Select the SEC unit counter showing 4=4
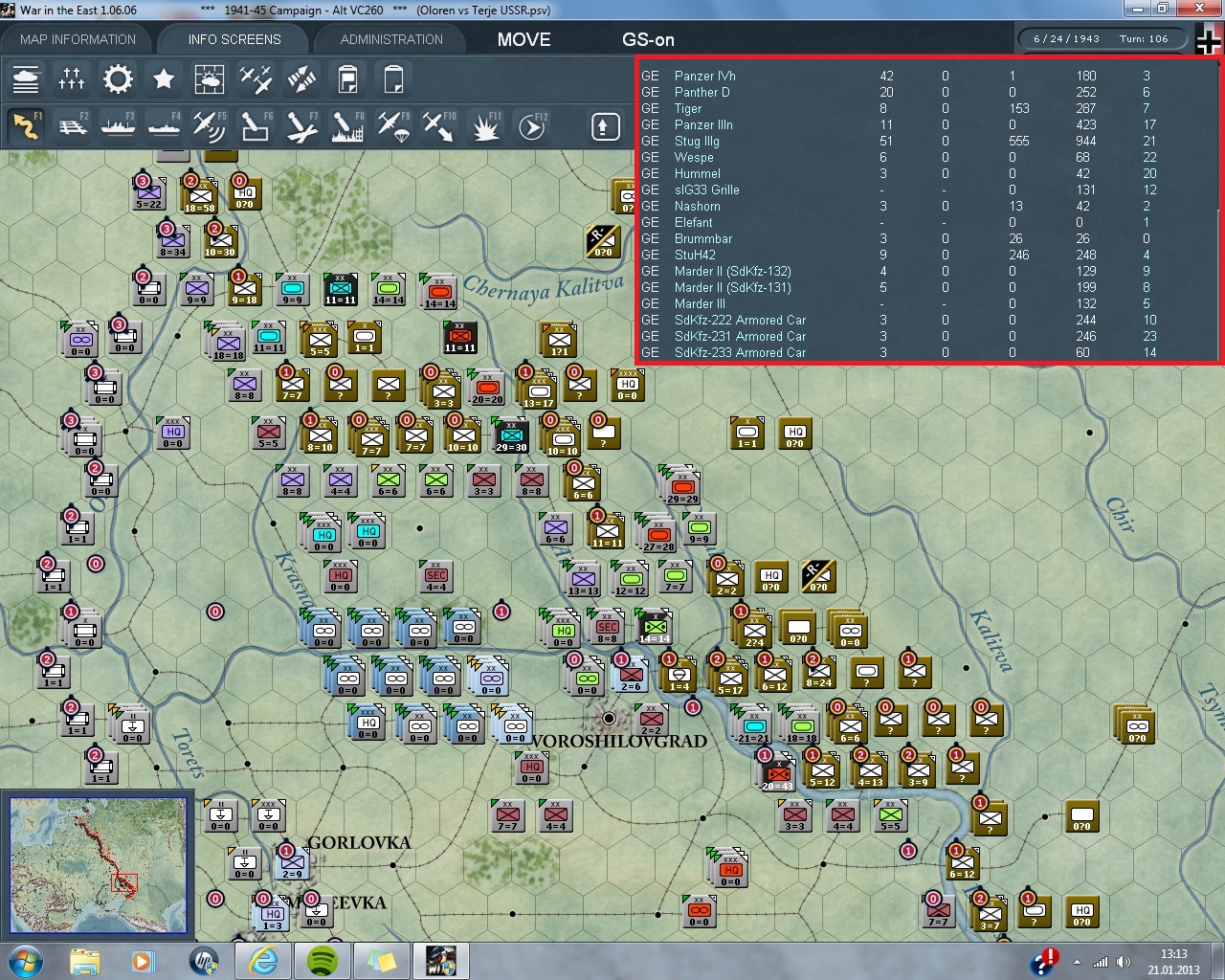The height and width of the screenshot is (980, 1225). (435, 576)
